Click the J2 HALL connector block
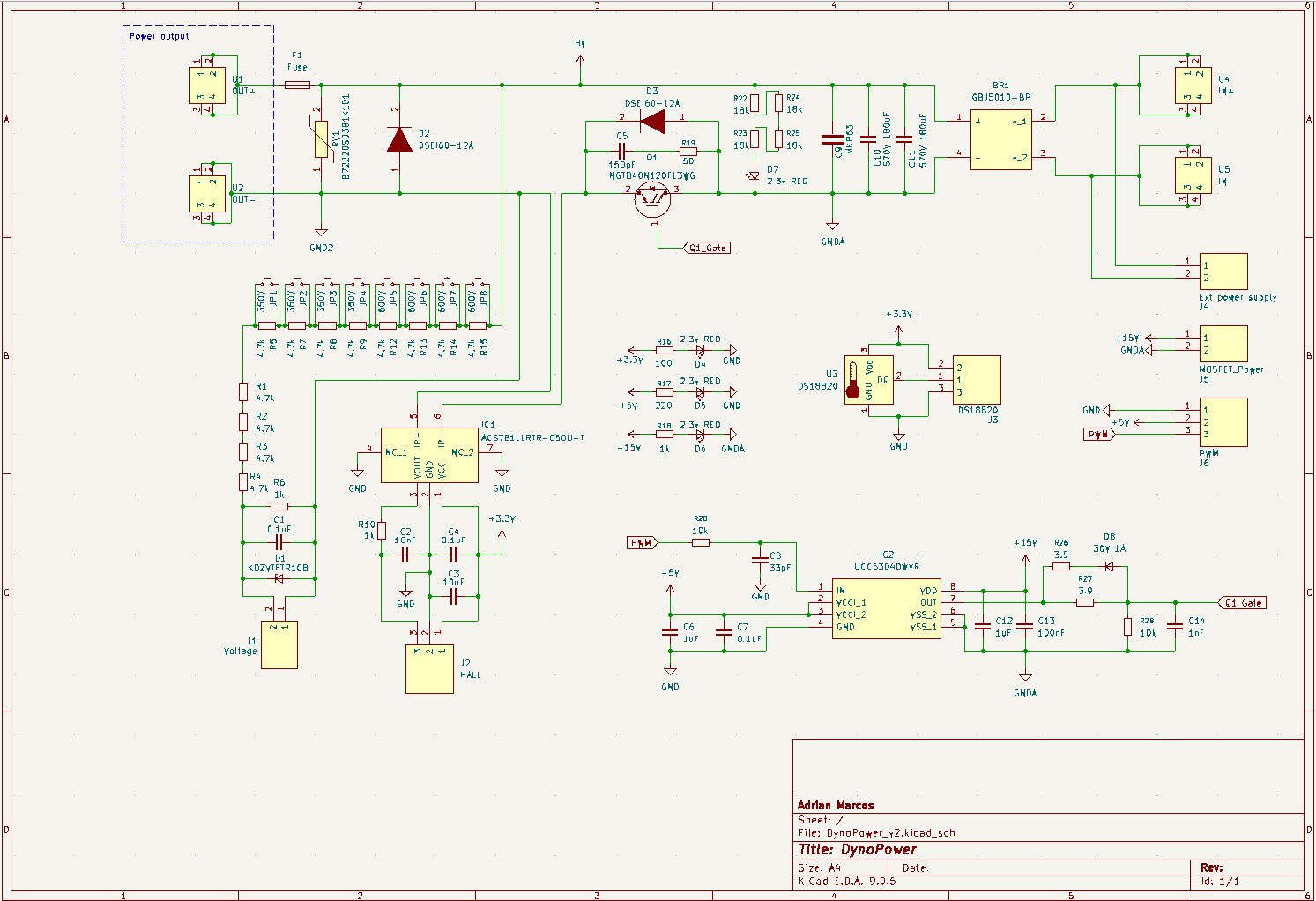Image resolution: width=1316 pixels, height=901 pixels. tap(429, 669)
